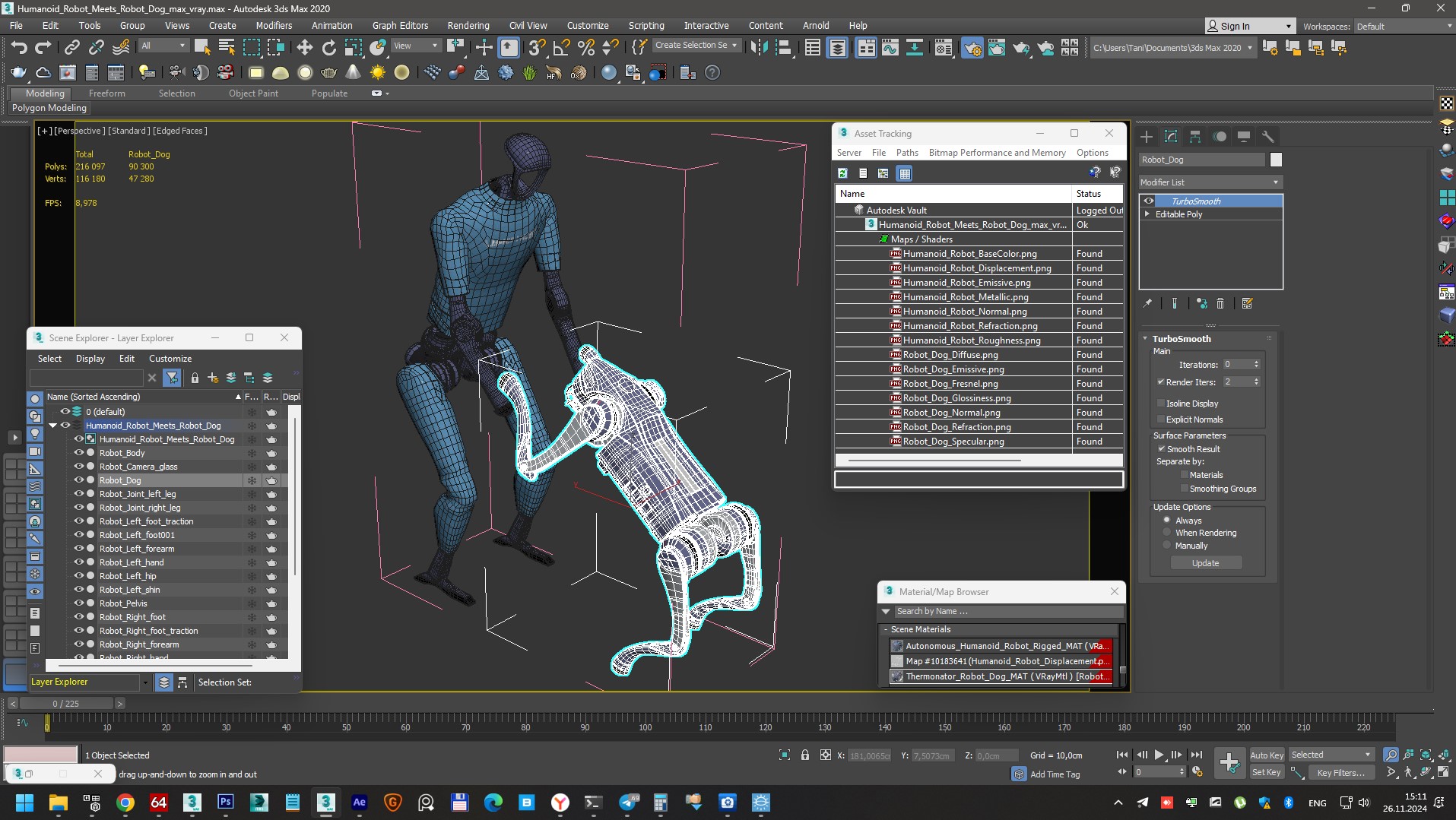Click the object color swatch next to Robot_Dog
Screen dimensions: 1456x820
[x=1276, y=160]
